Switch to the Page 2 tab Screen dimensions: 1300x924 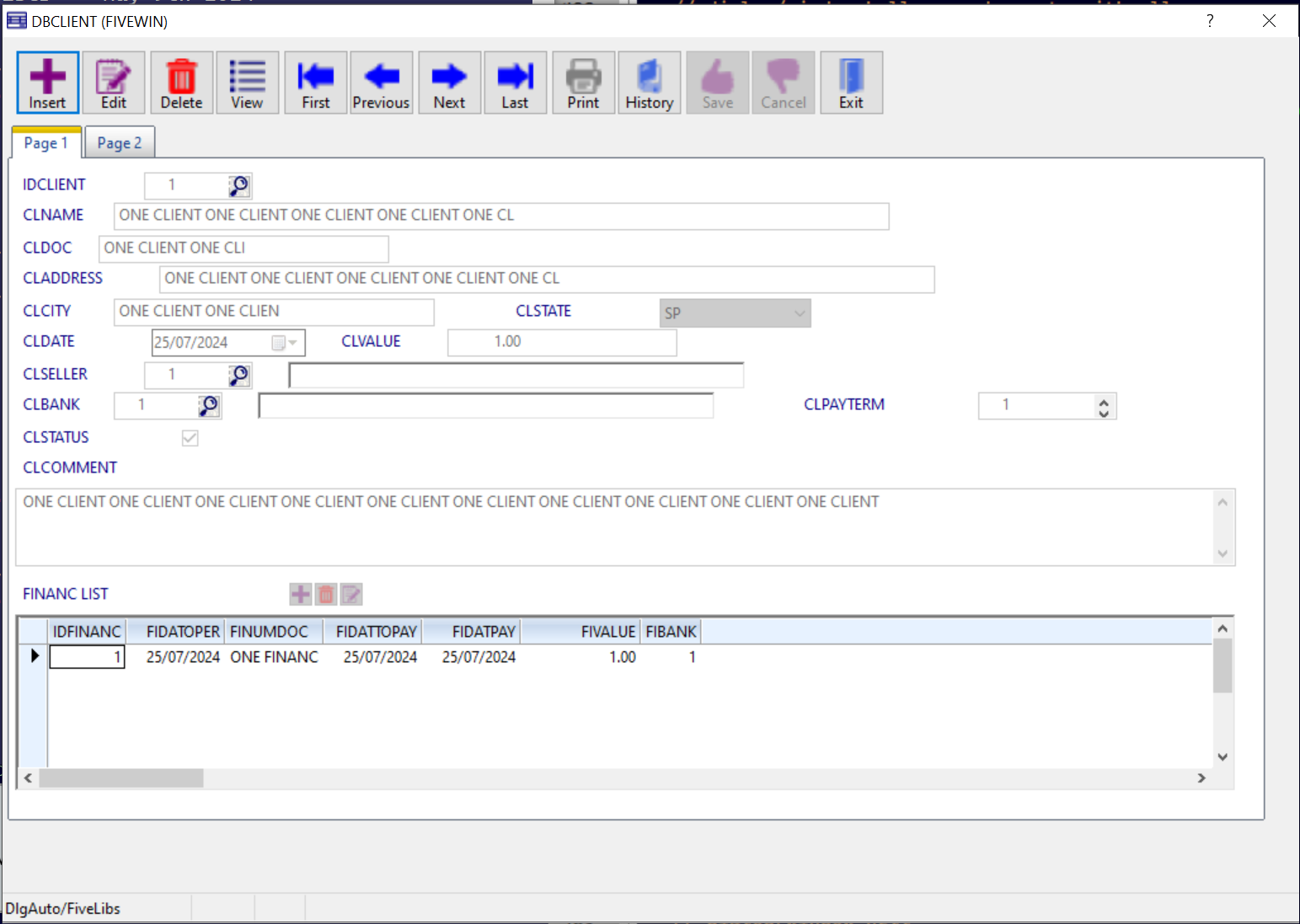pos(120,143)
